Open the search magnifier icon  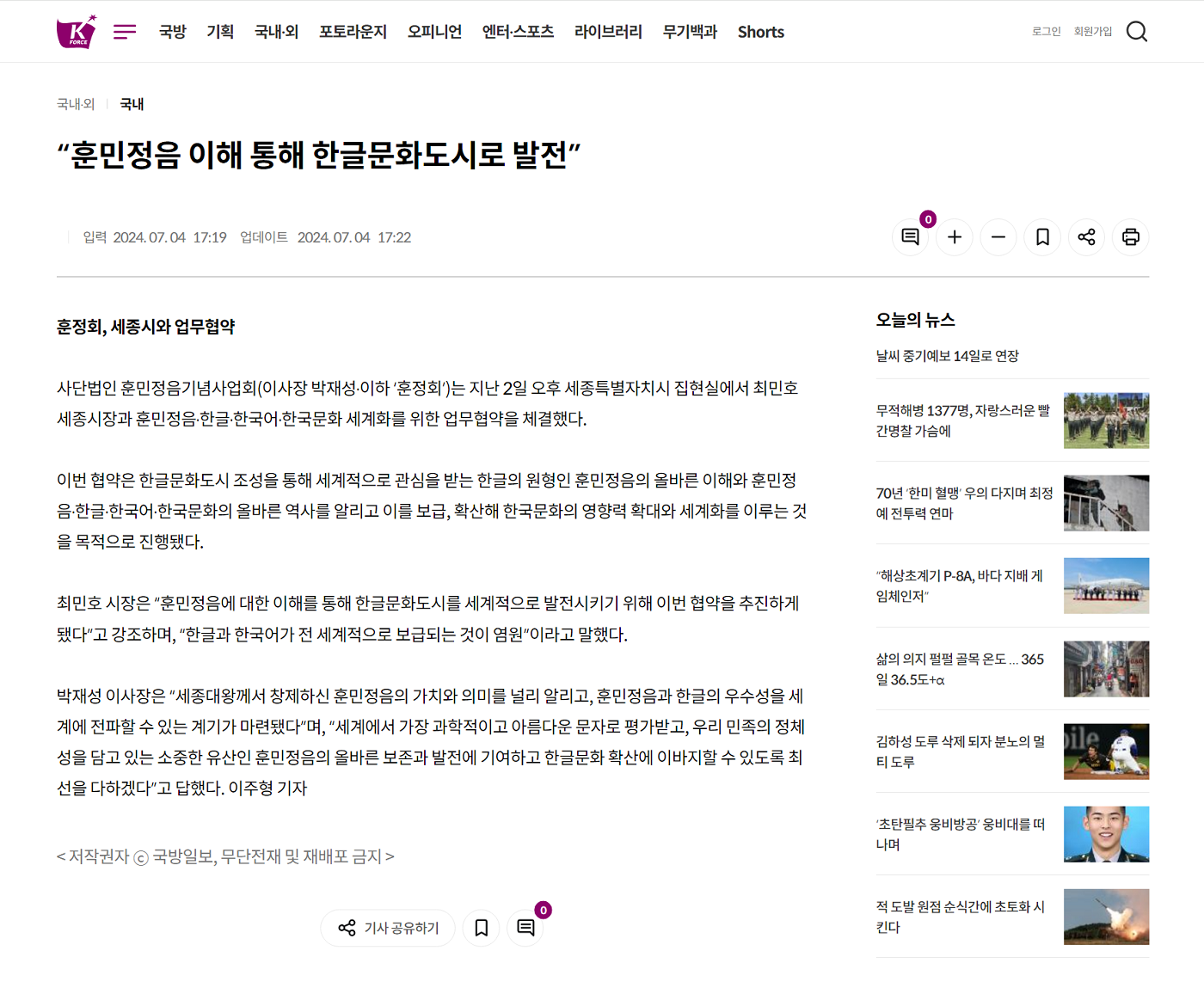pos(1136,32)
